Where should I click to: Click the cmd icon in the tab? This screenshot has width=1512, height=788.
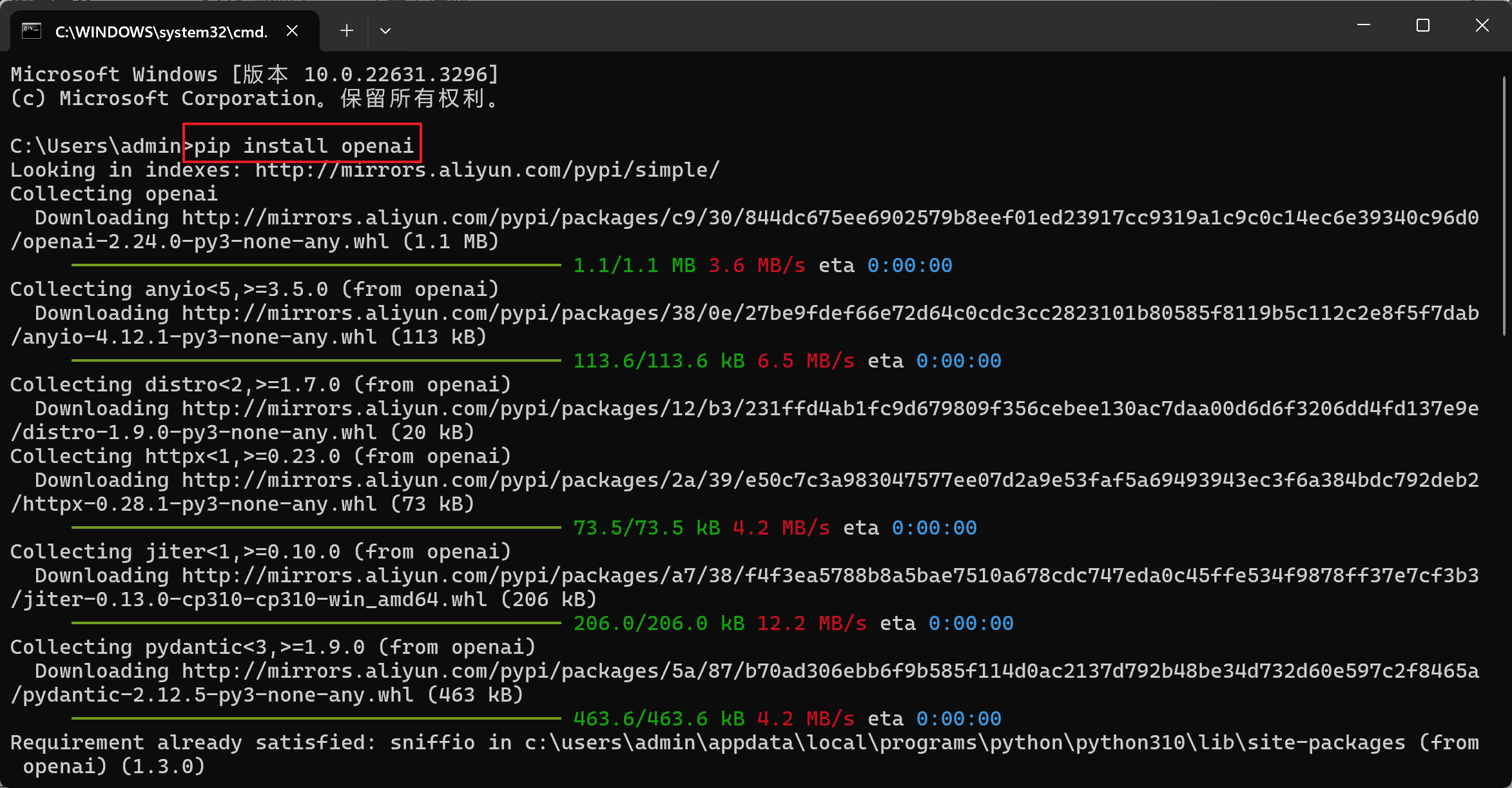(31, 30)
